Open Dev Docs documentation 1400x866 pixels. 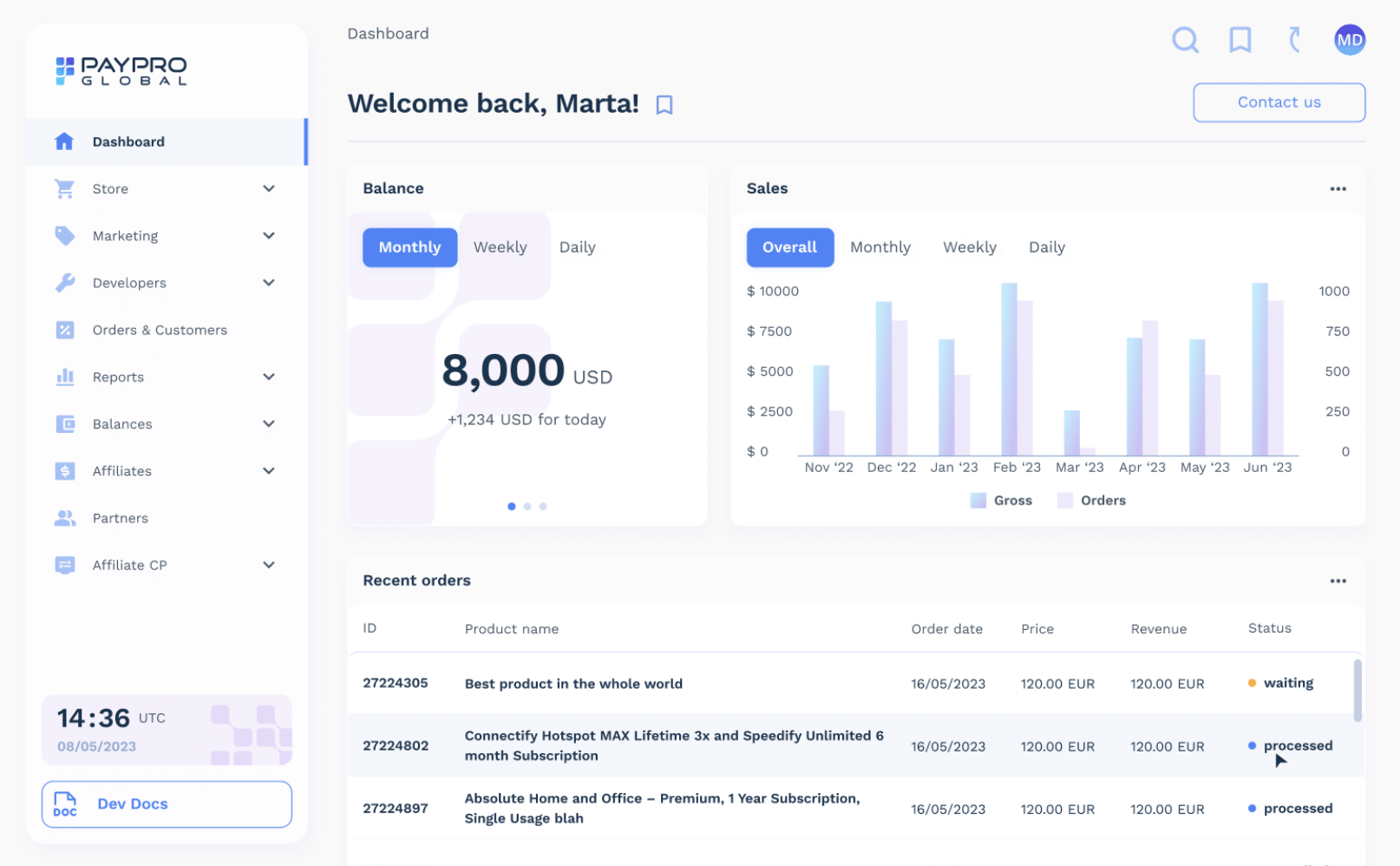(x=166, y=804)
